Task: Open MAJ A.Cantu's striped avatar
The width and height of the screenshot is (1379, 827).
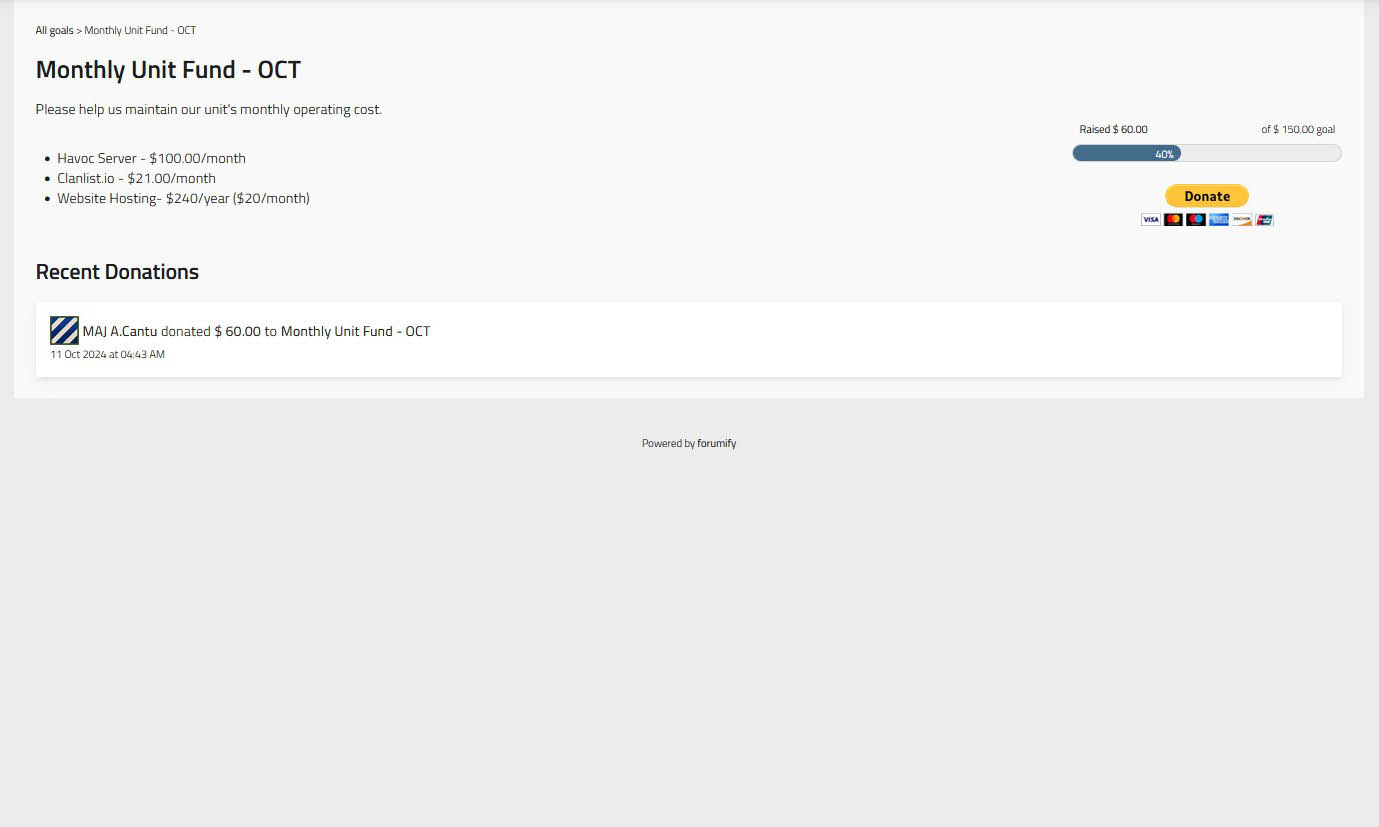Action: tap(64, 331)
